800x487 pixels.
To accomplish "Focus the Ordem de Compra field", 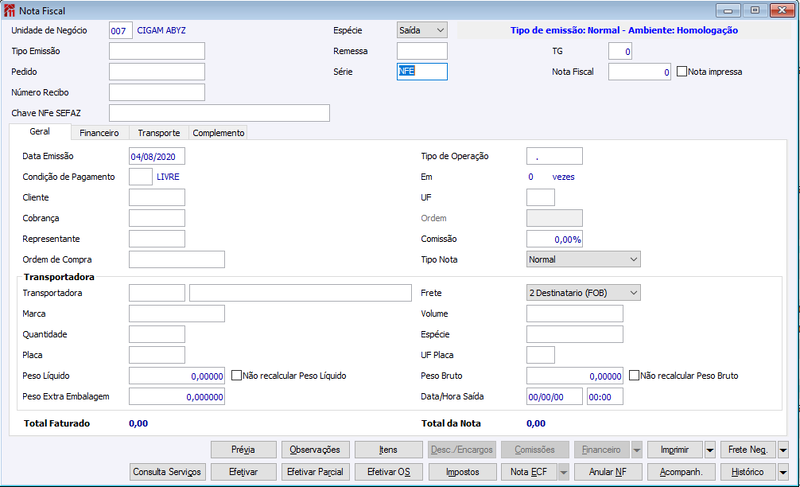I will [x=177, y=260].
